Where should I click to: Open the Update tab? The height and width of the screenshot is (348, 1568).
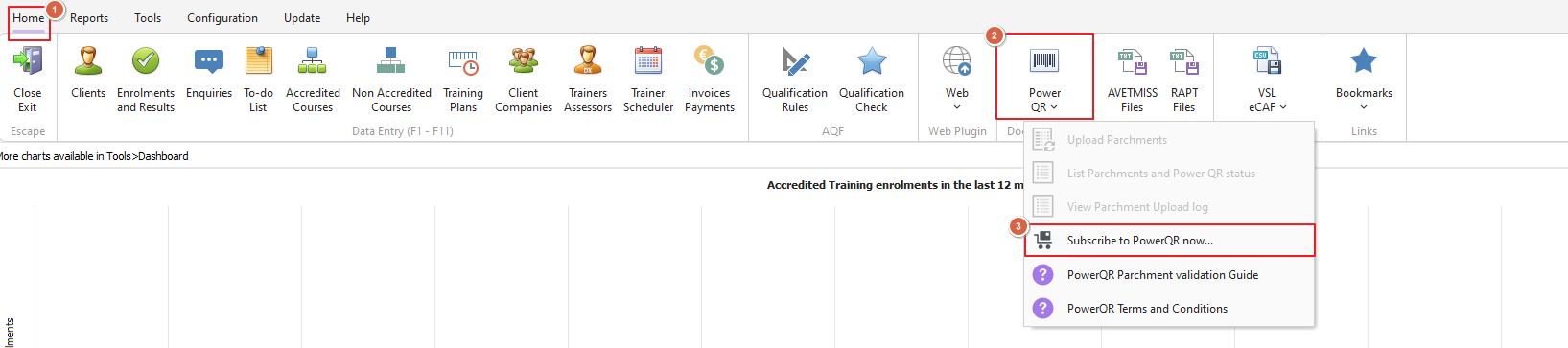[x=302, y=18]
